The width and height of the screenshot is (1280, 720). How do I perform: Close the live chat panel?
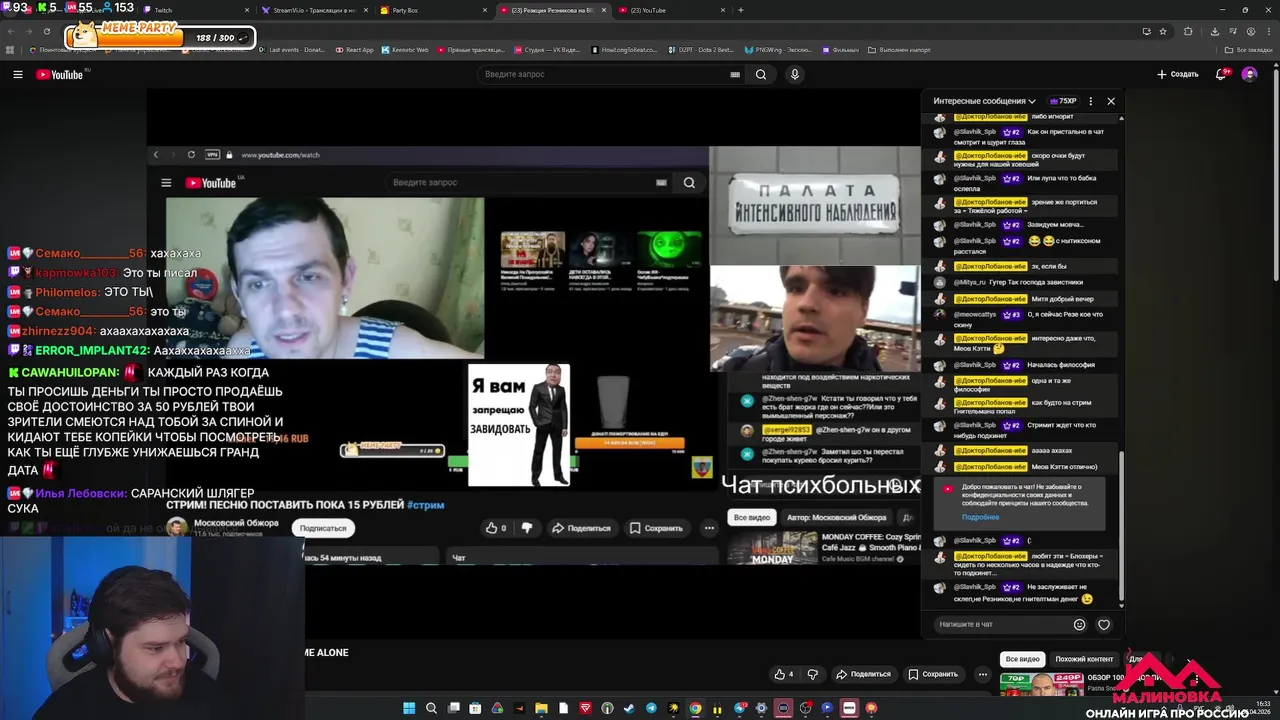click(x=1110, y=101)
